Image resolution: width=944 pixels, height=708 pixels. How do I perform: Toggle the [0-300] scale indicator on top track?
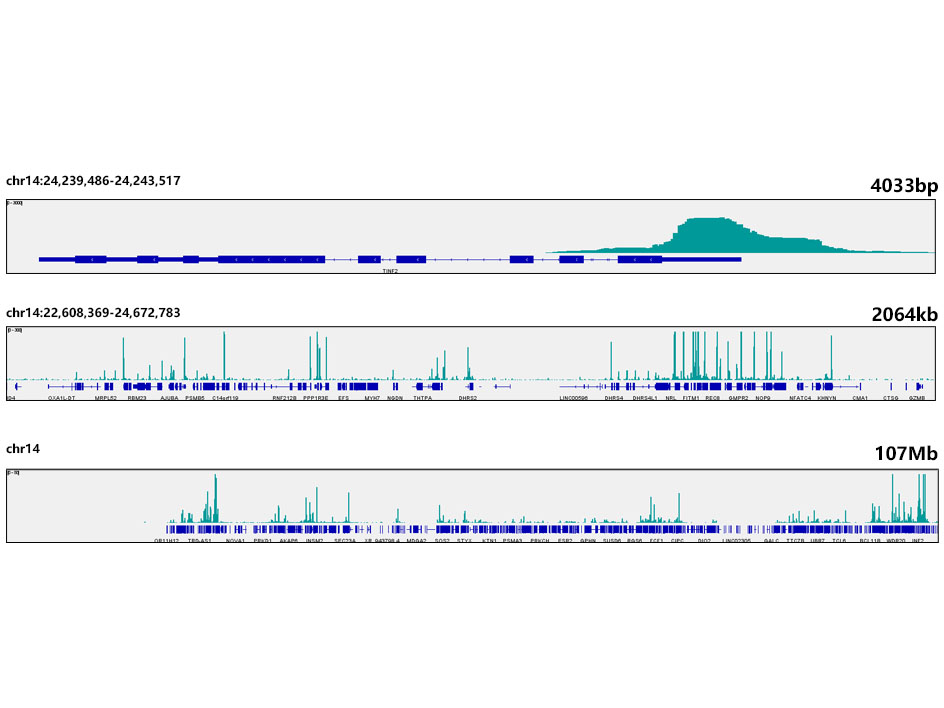pyautogui.click(x=13, y=205)
